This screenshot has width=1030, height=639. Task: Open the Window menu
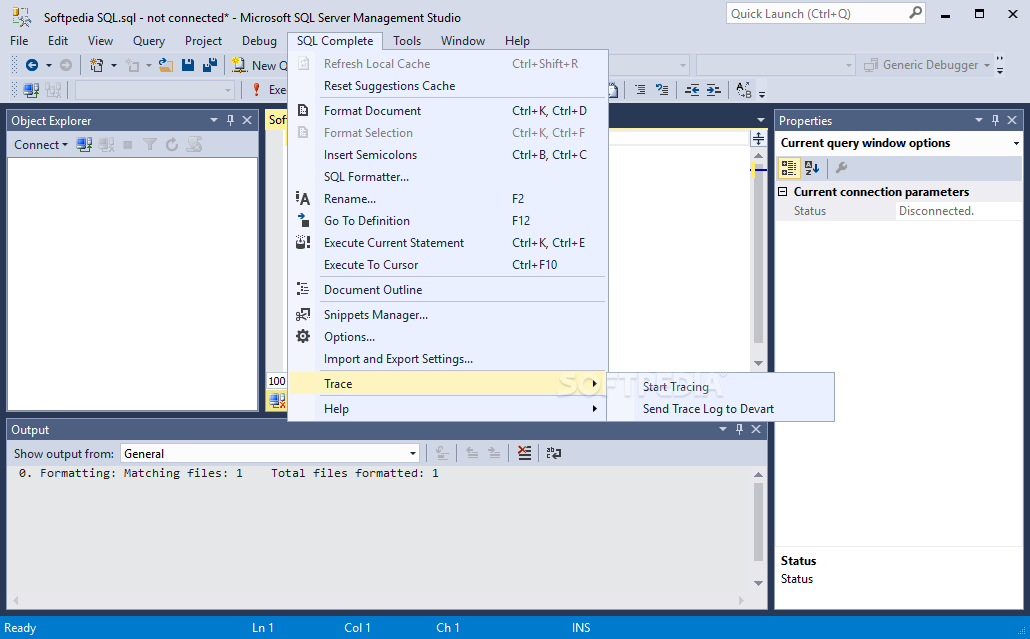(462, 41)
